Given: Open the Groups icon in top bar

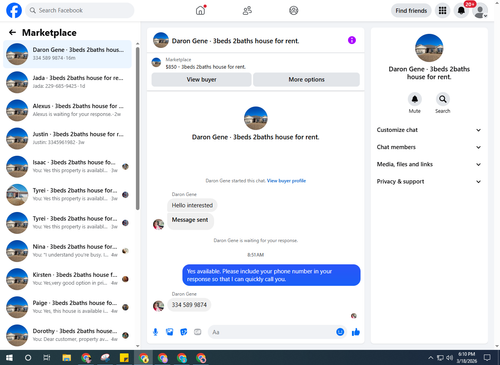Looking at the screenshot, I should tap(293, 10).
